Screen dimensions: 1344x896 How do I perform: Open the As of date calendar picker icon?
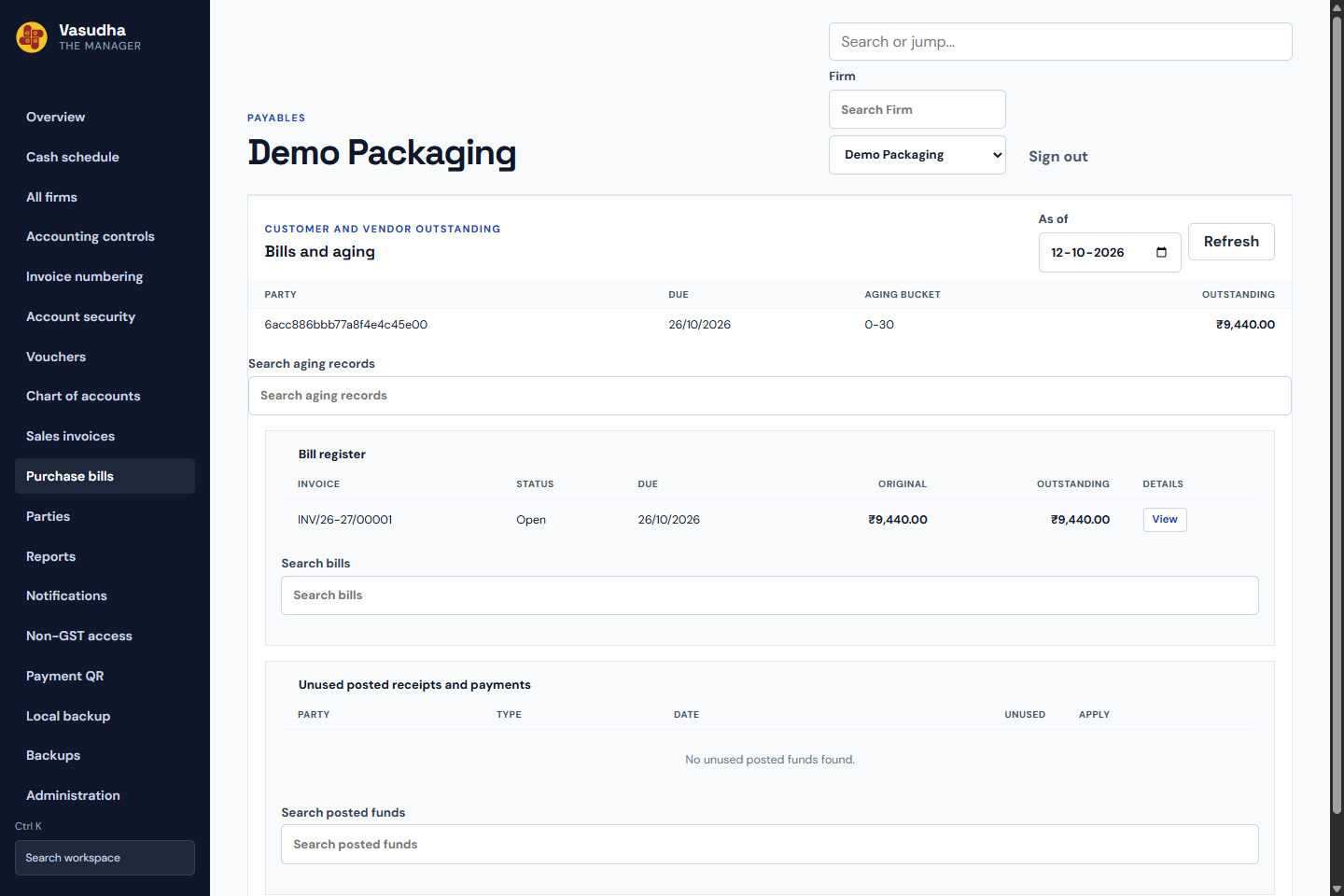pyautogui.click(x=1161, y=253)
